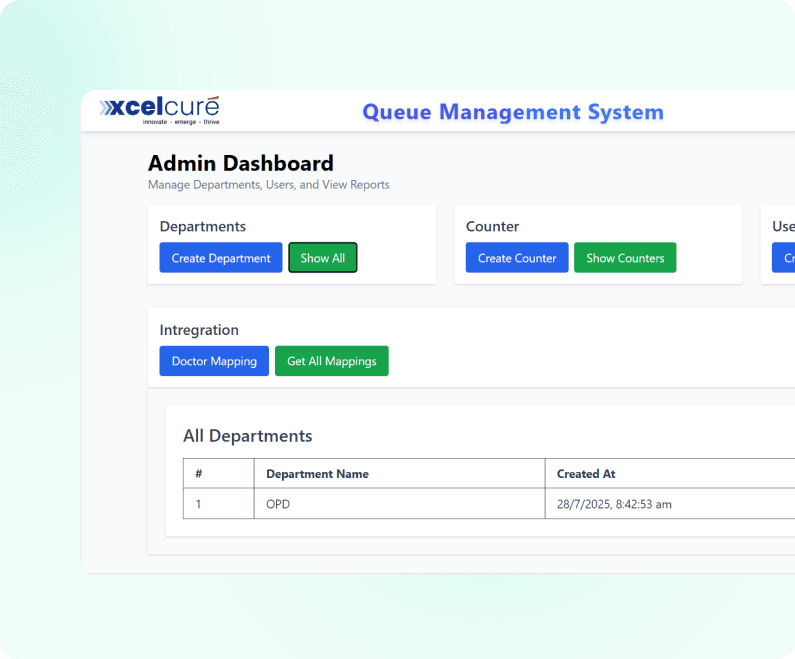Show all departments with Show All
This screenshot has width=795, height=659.
[323, 258]
